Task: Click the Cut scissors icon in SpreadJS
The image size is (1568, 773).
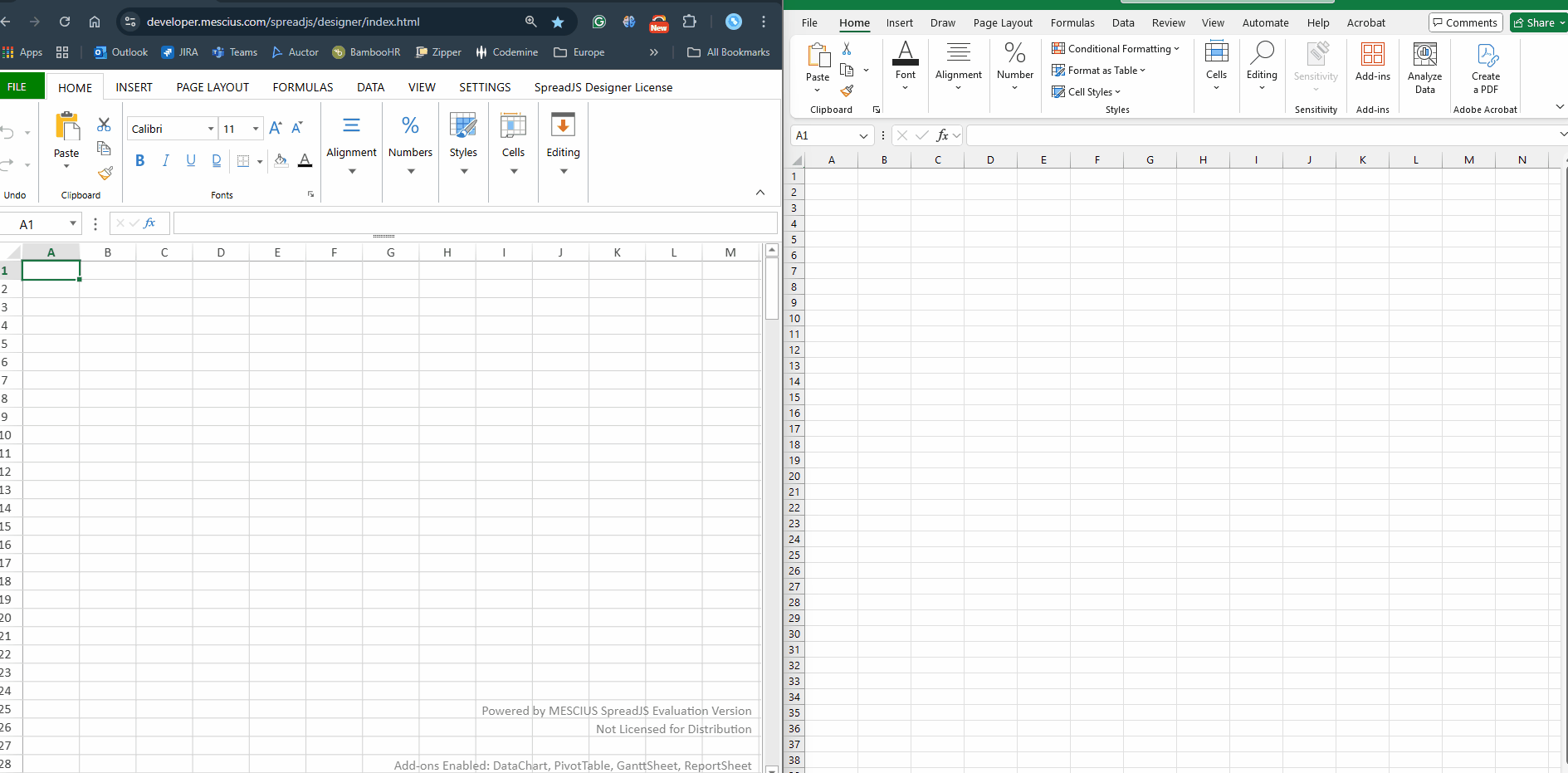Action: pyautogui.click(x=104, y=125)
